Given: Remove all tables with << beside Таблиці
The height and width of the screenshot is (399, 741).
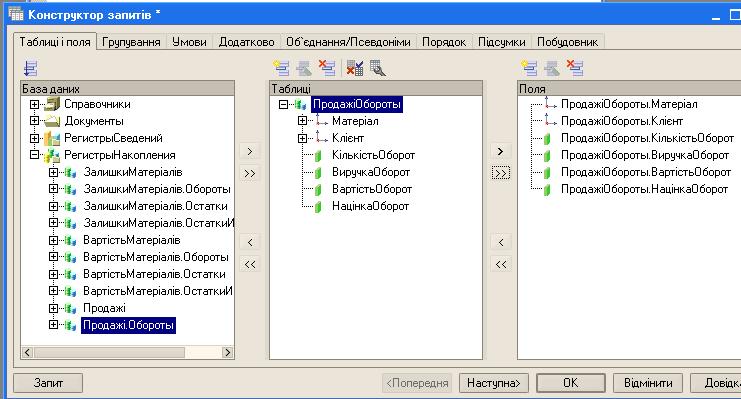Looking at the screenshot, I should click(250, 264).
